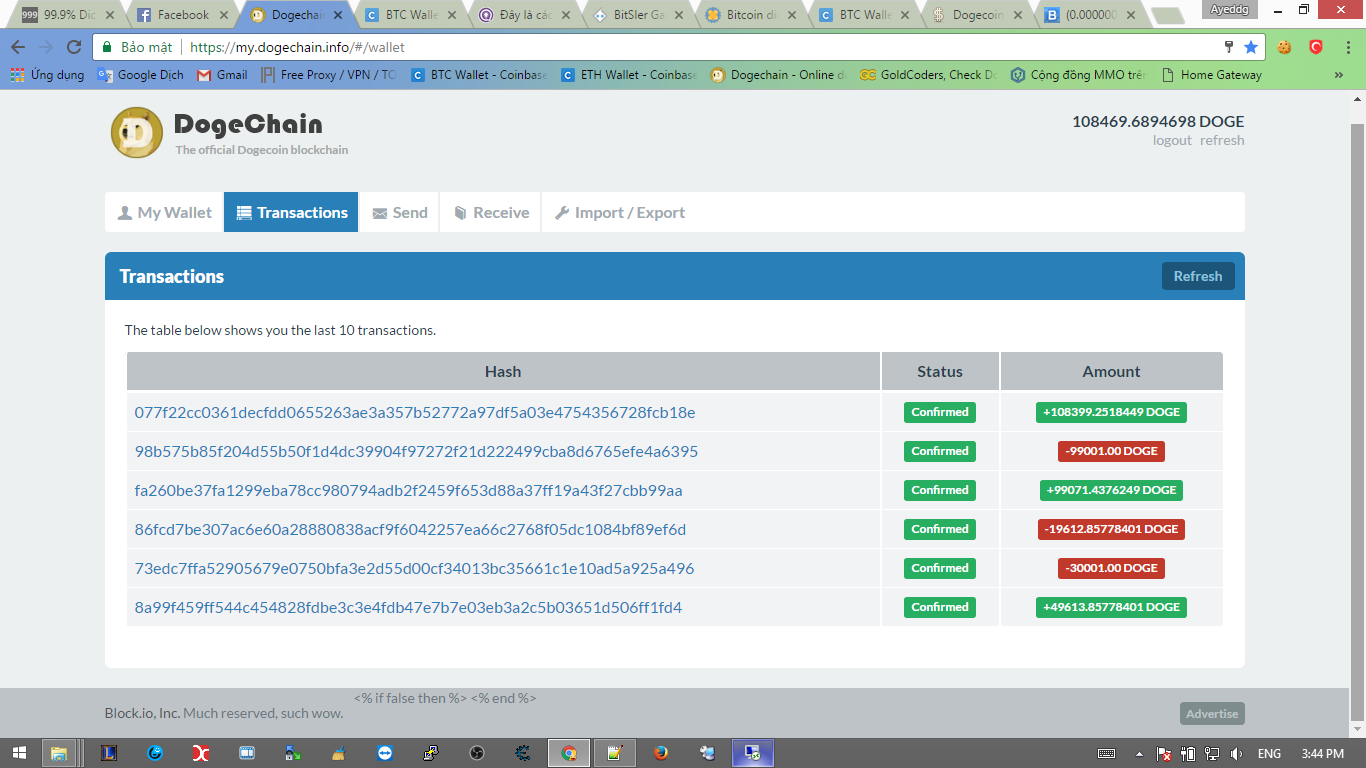The height and width of the screenshot is (768, 1366).
Task: Expand the bookmarks overflow chevron
Action: pyautogui.click(x=1339, y=75)
